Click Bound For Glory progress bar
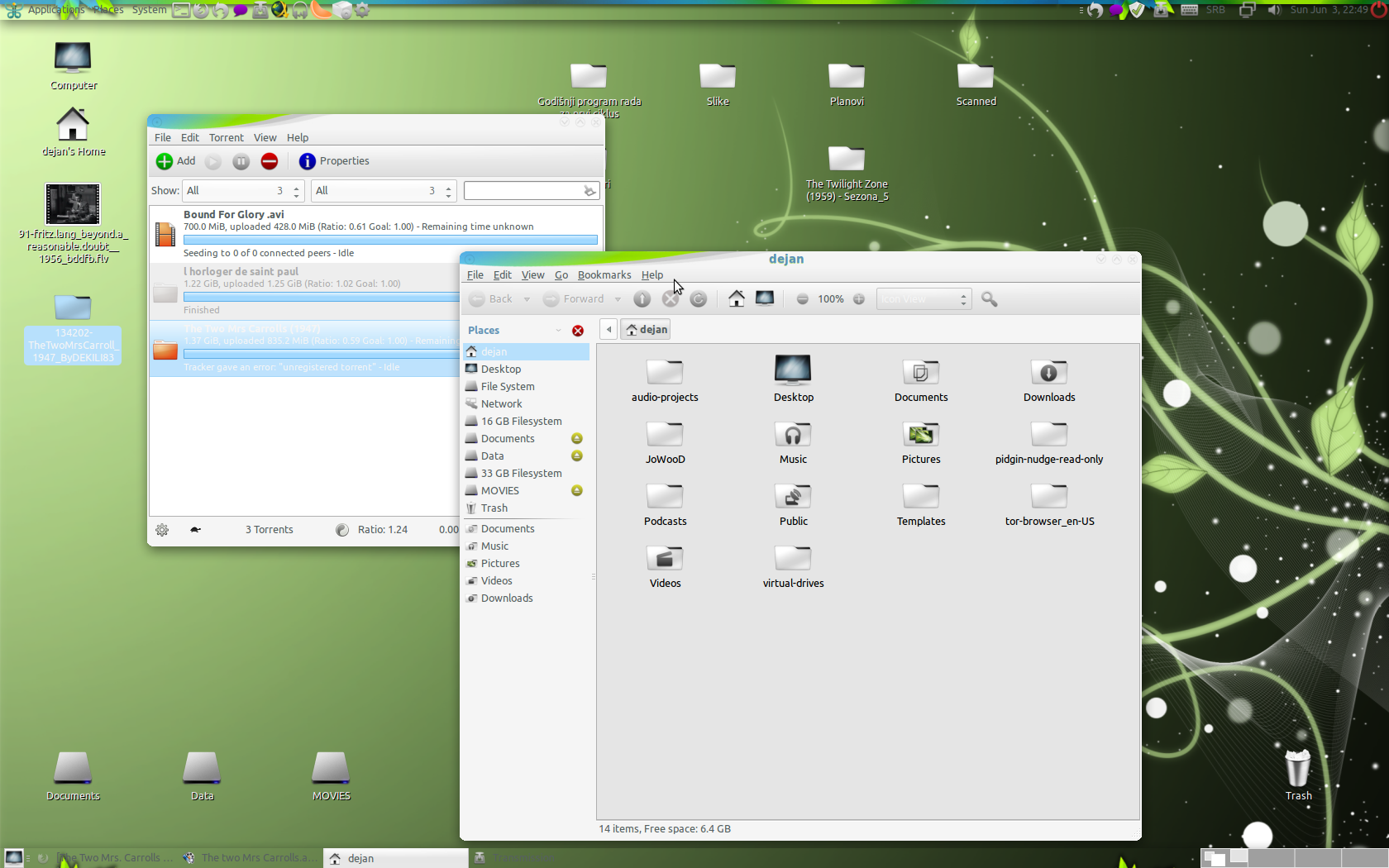Screen dimensions: 1389x868 click(390, 240)
